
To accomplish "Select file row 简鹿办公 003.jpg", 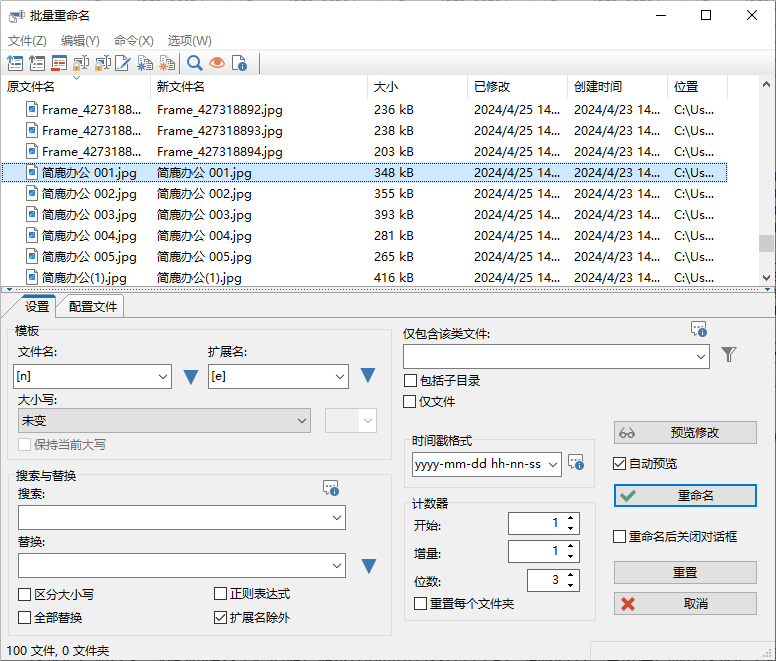I will coord(89,215).
